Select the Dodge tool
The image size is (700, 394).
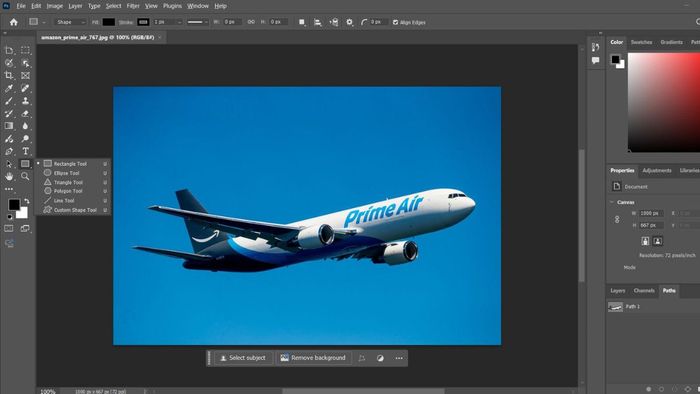[25, 139]
